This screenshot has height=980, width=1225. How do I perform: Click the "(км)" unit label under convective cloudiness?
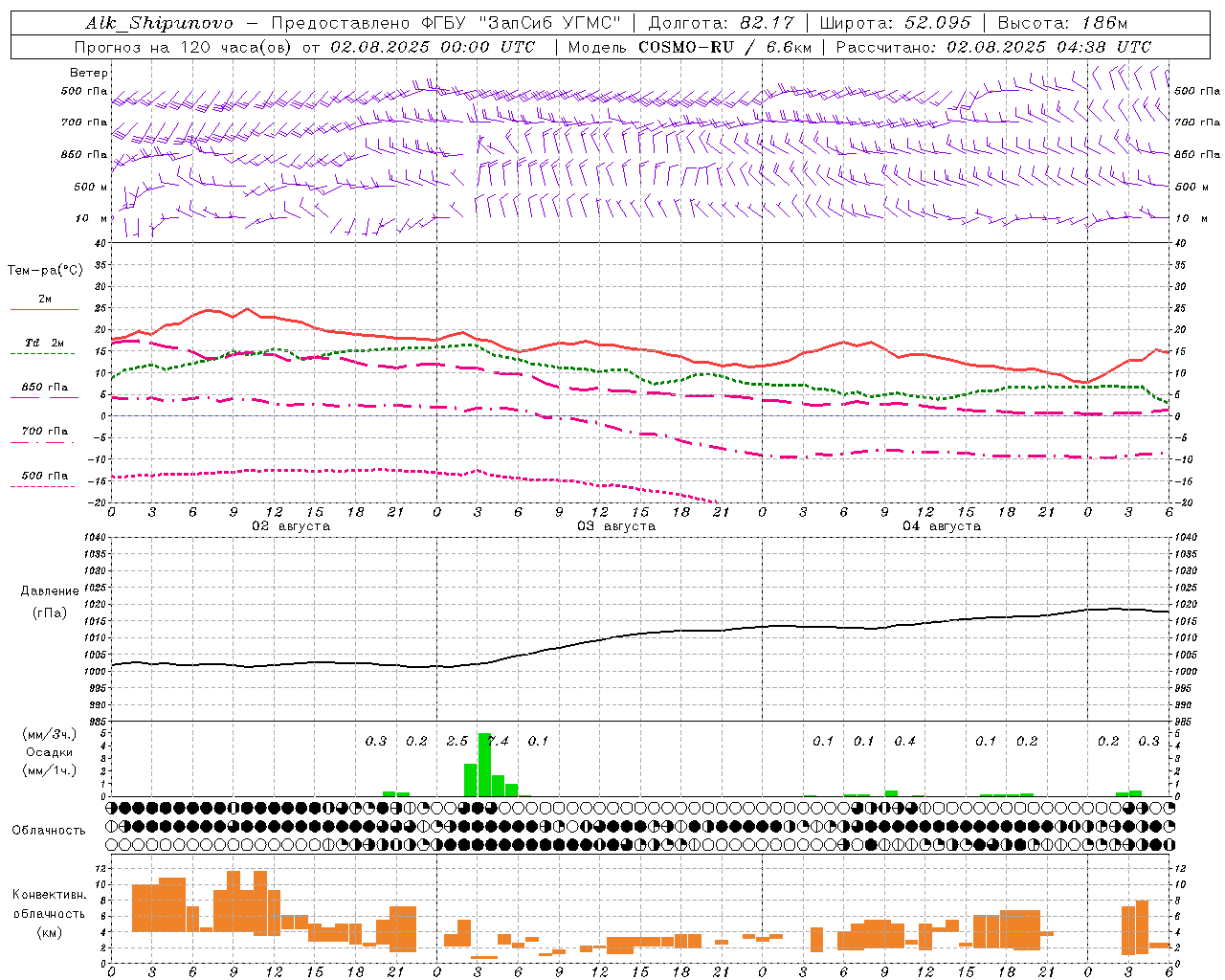click(49, 932)
